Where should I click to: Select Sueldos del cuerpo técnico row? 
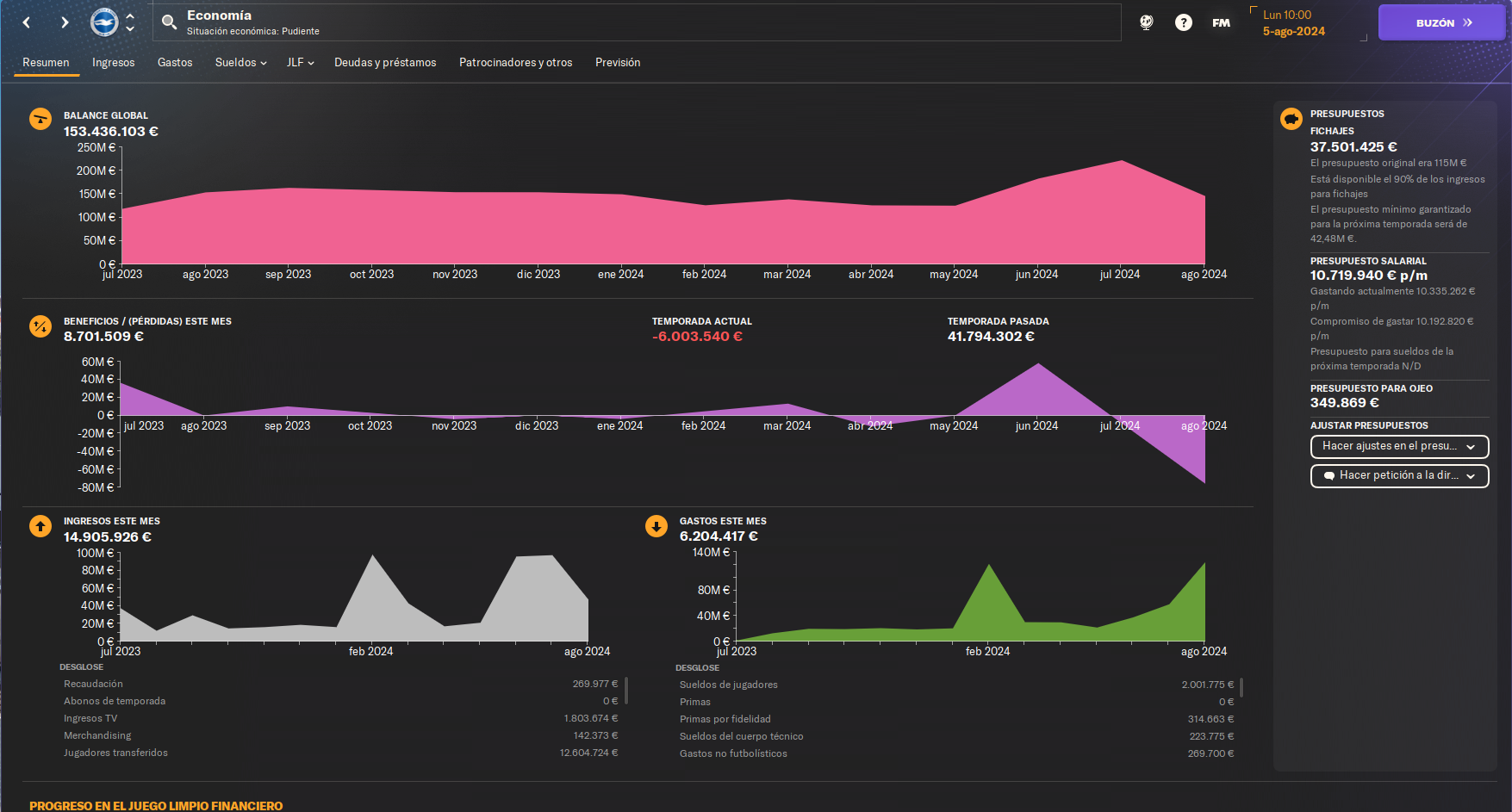click(x=956, y=736)
